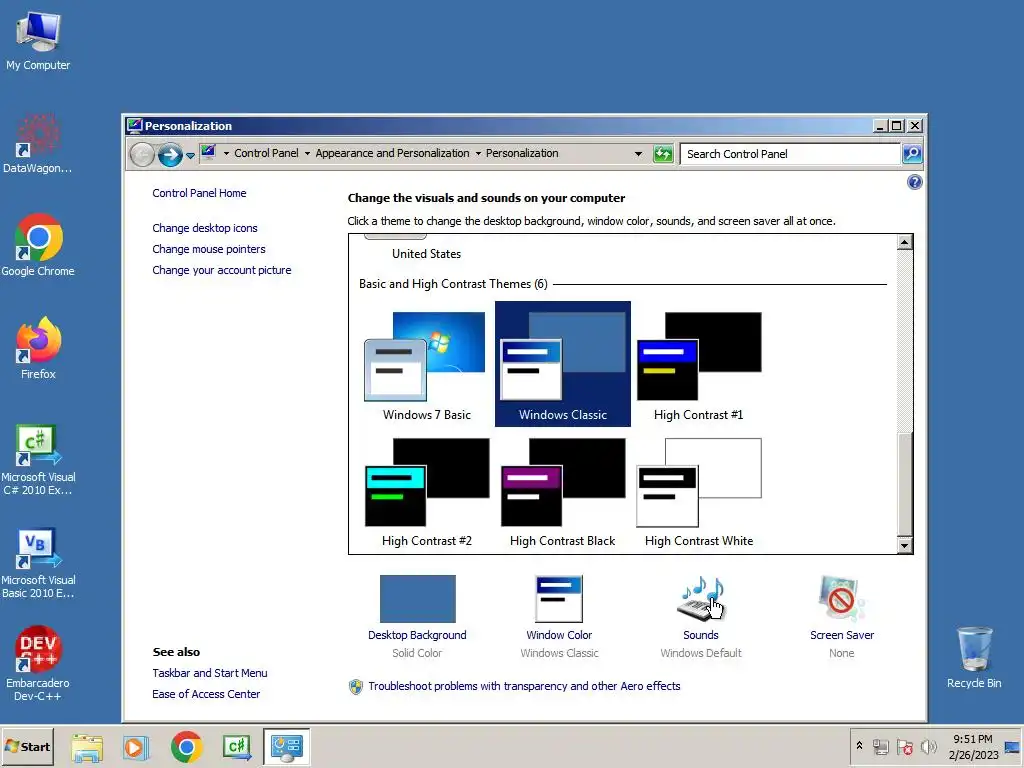Open the address bar history dropdown
Image resolution: width=1024 pixels, height=768 pixels.
638,154
